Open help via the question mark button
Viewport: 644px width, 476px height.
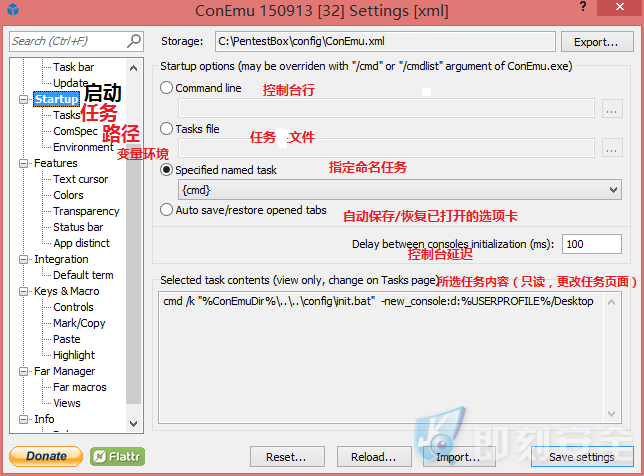pyautogui.click(x=582, y=6)
